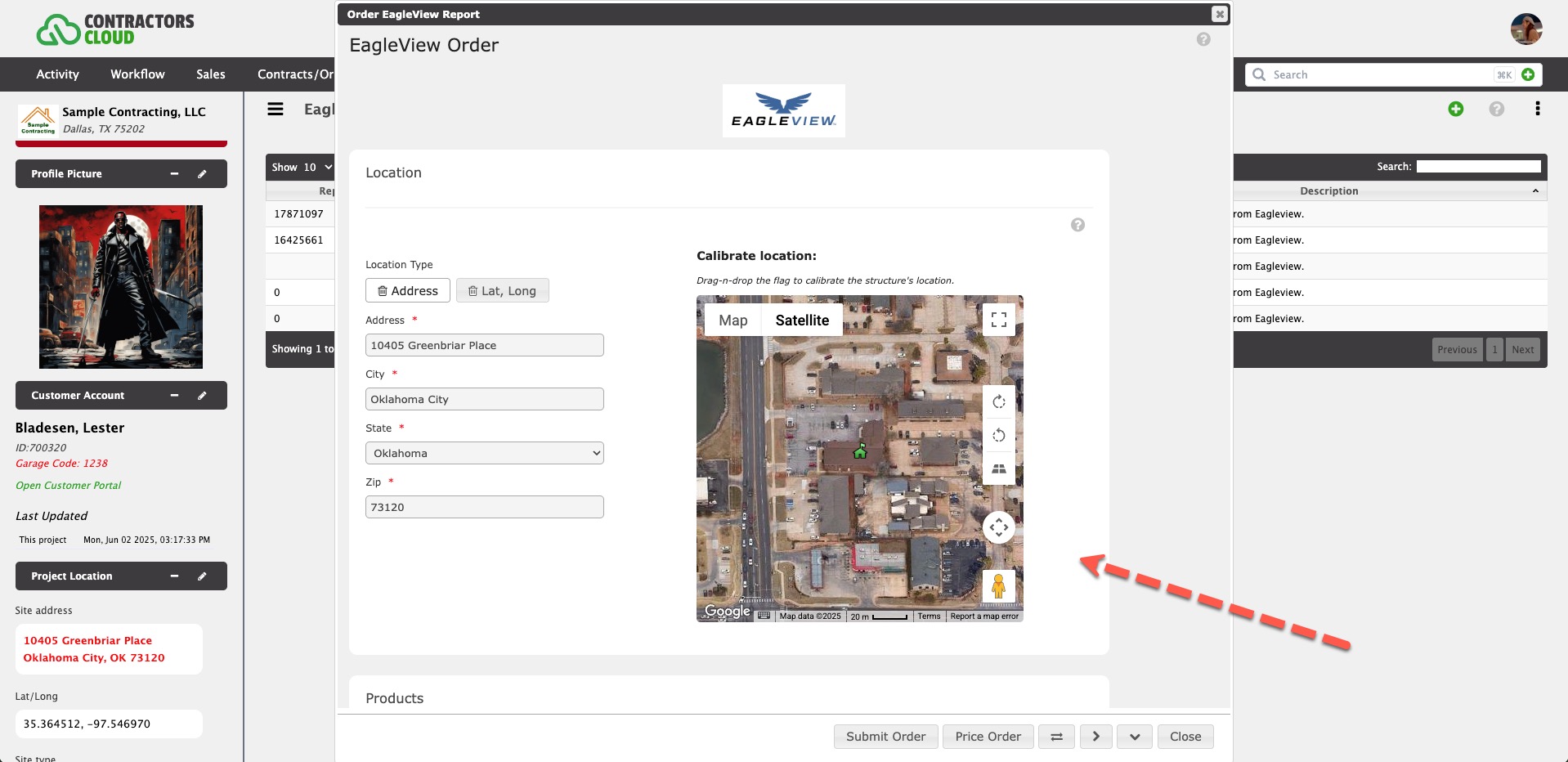Image resolution: width=1568 pixels, height=762 pixels.
Task: Edit Profile Picture with pencil icon
Action: point(202,174)
